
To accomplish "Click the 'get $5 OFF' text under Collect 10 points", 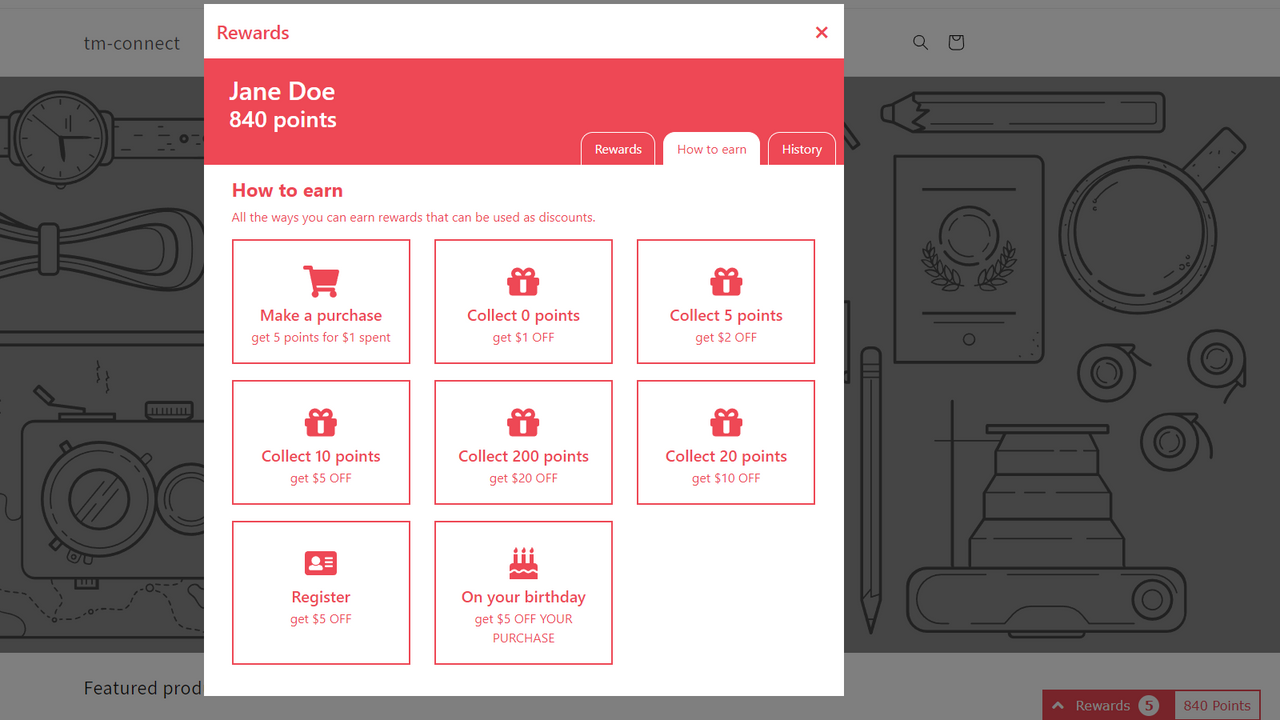I will [321, 479].
